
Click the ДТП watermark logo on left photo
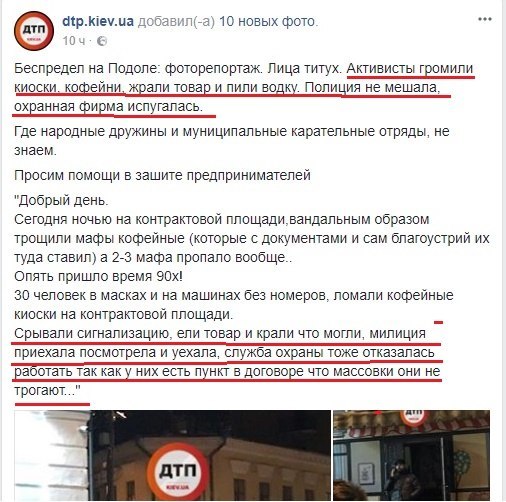click(178, 471)
